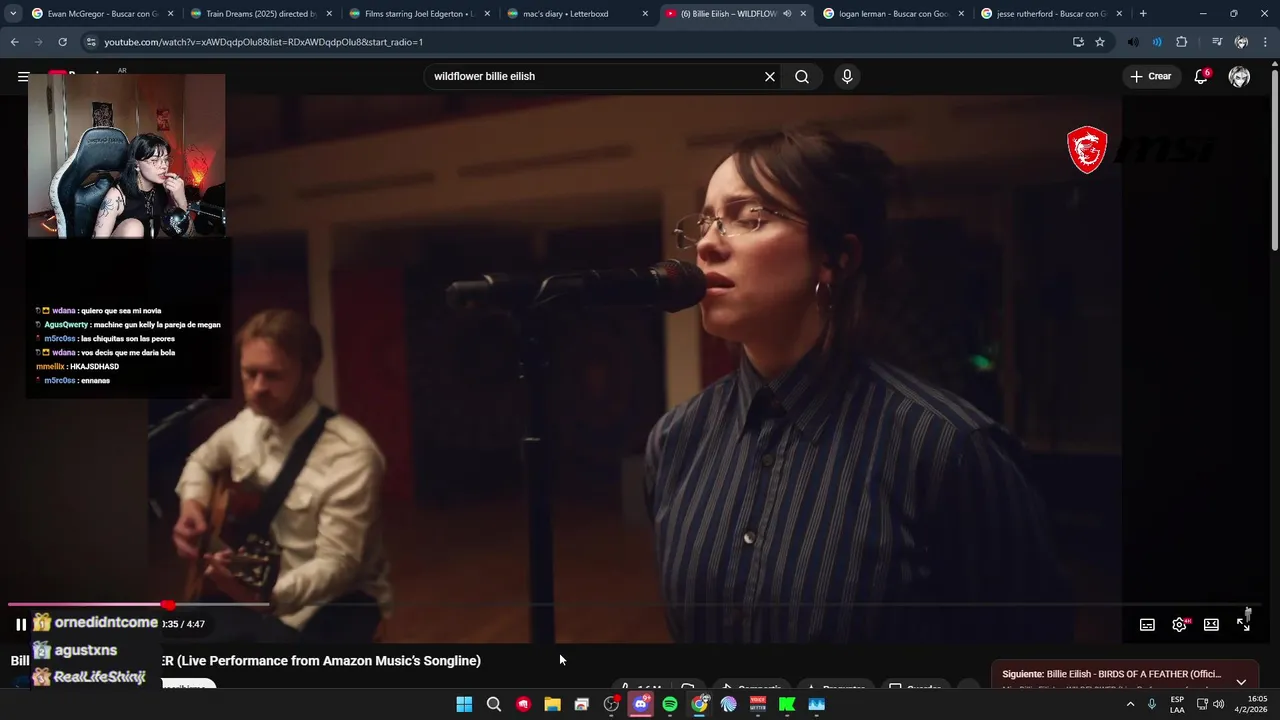Open Chrome icon in taskbar
Viewport: 1280px width, 720px height.
(x=699, y=704)
